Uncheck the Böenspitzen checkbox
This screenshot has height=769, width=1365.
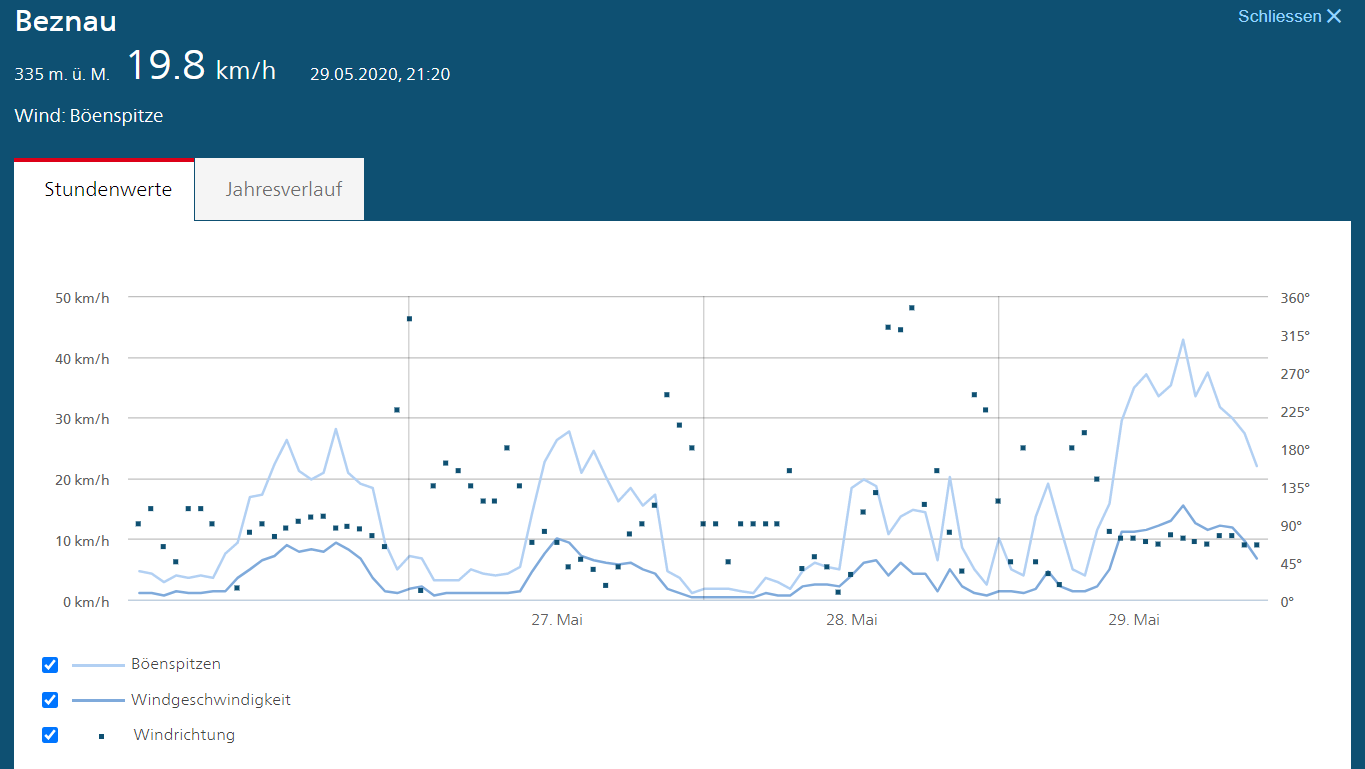coord(50,665)
